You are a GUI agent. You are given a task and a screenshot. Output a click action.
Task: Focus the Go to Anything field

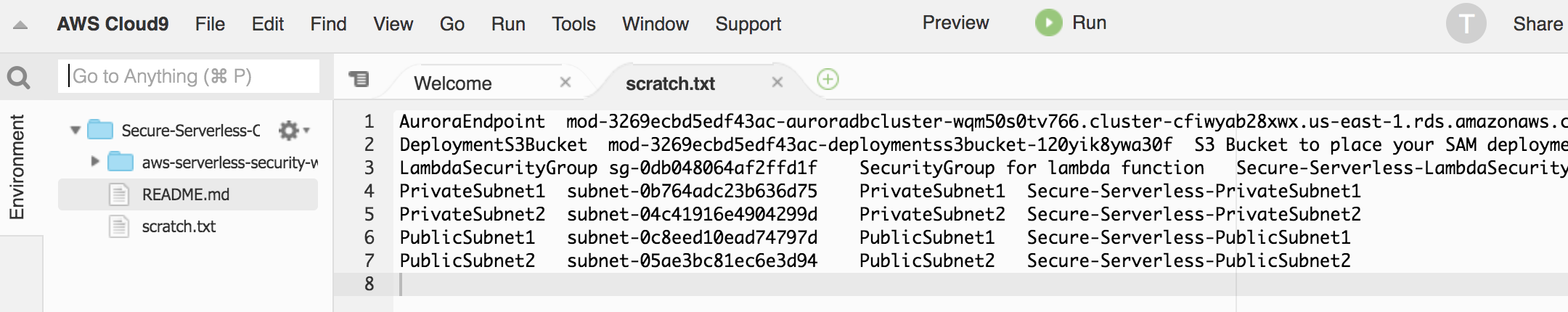(189, 76)
